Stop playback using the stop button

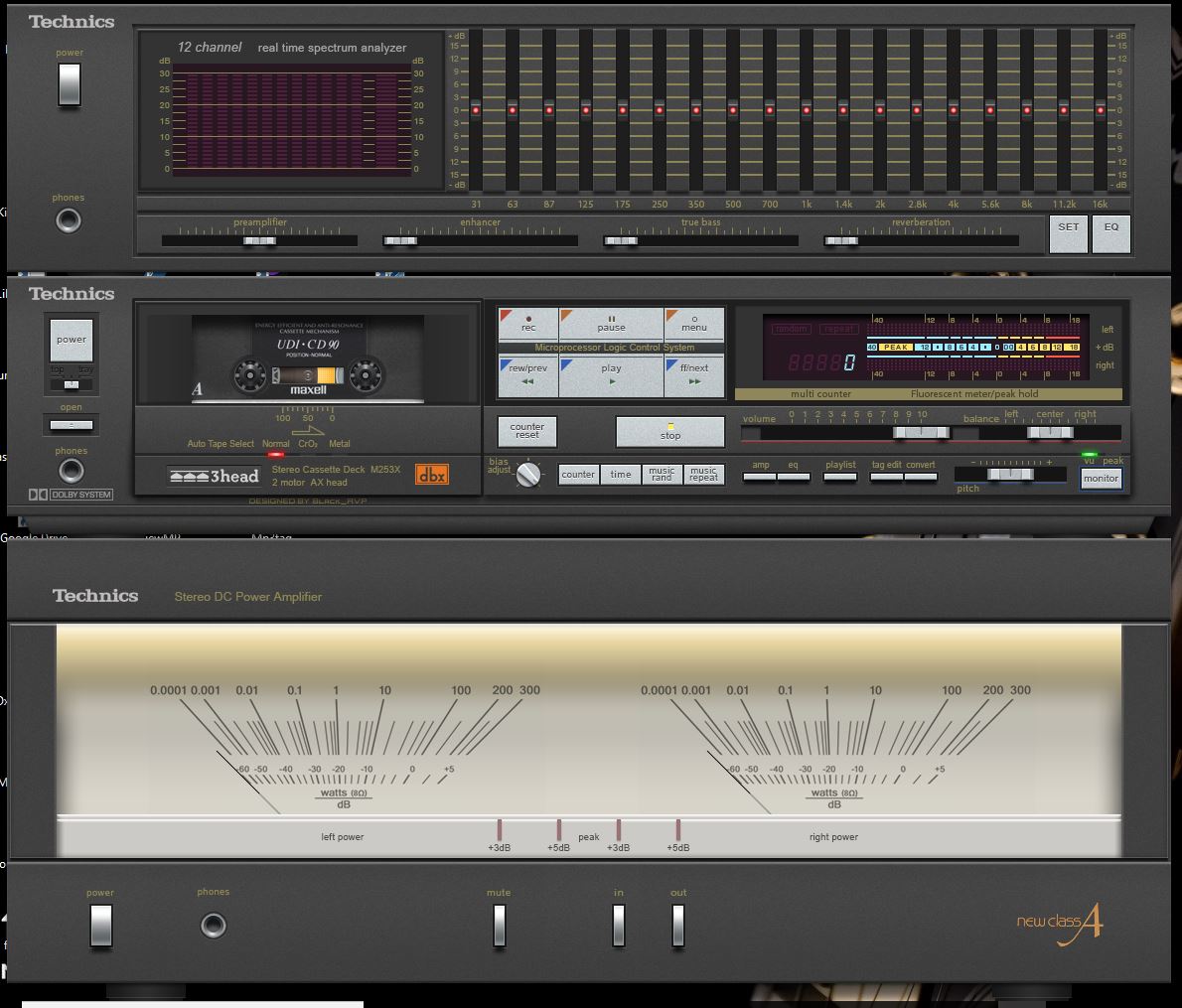(670, 432)
